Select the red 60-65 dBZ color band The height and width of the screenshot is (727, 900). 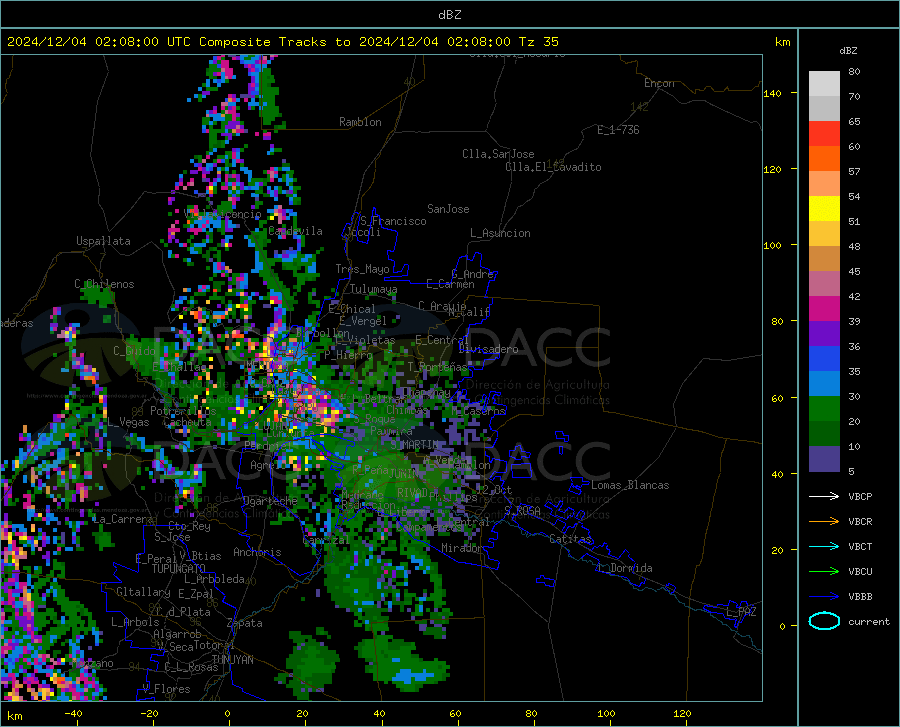tap(824, 134)
